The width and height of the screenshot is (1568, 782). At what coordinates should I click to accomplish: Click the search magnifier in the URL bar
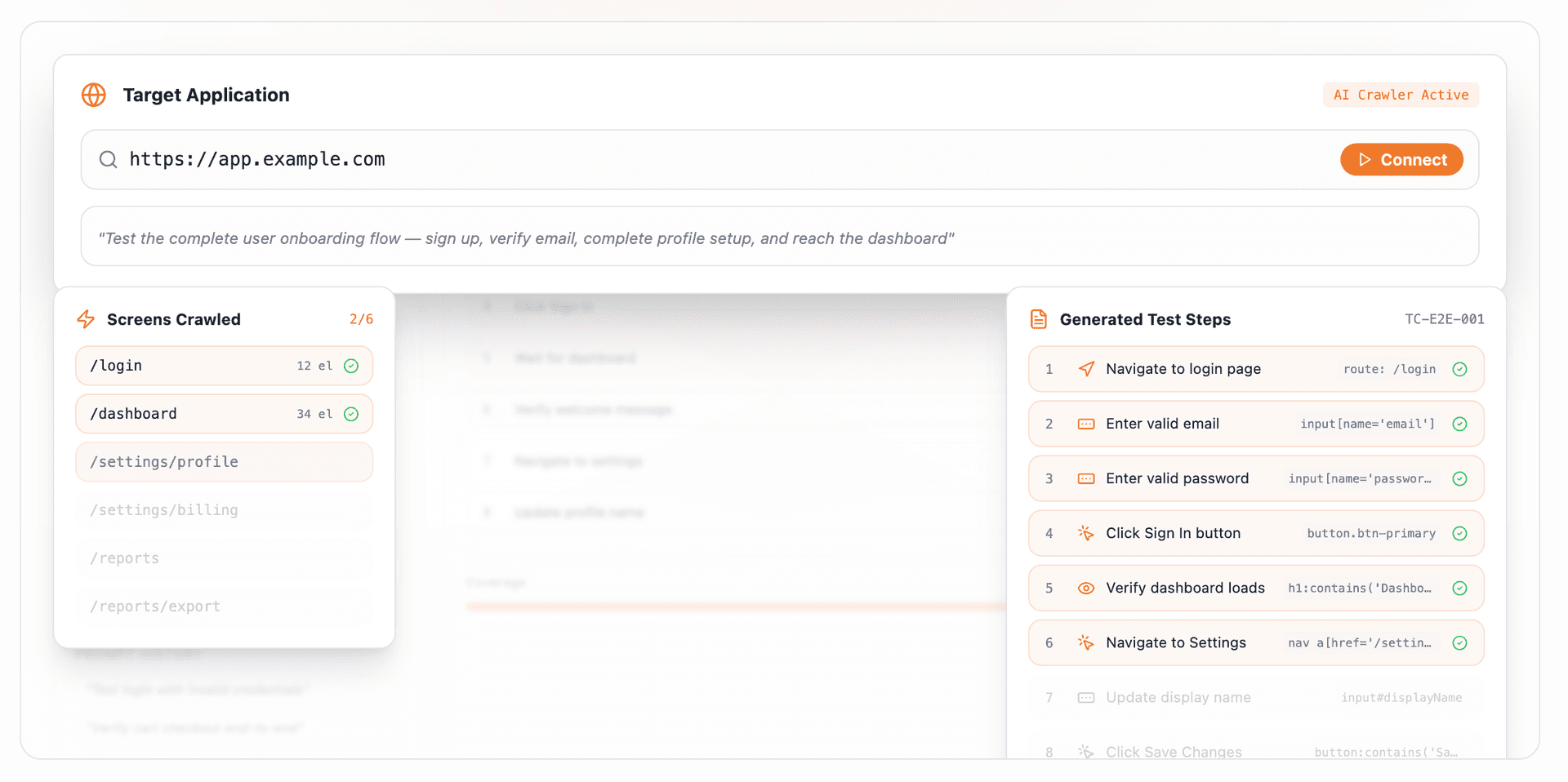coord(108,159)
